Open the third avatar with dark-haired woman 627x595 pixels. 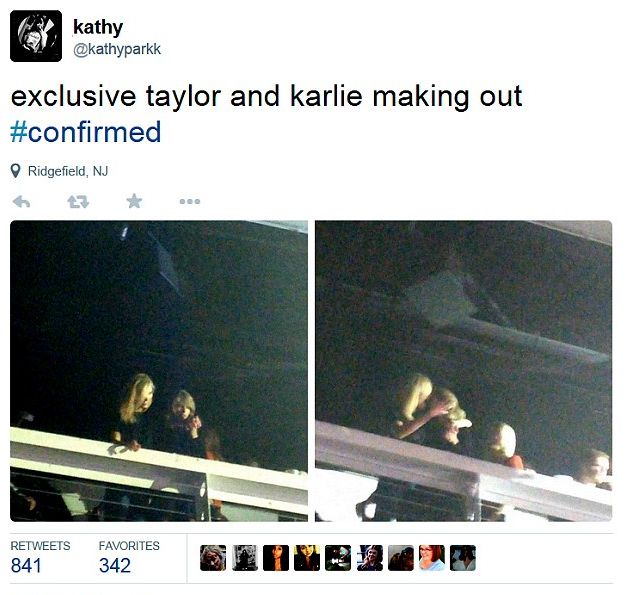pos(276,558)
